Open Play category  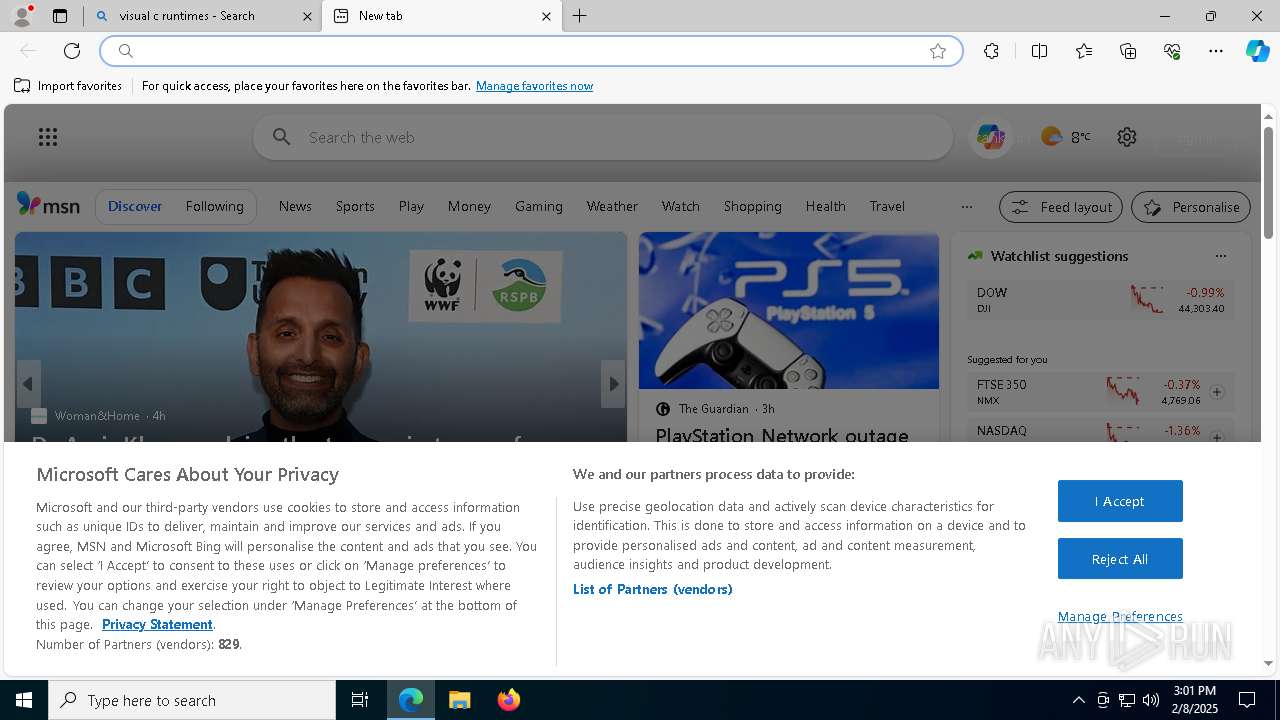[411, 206]
